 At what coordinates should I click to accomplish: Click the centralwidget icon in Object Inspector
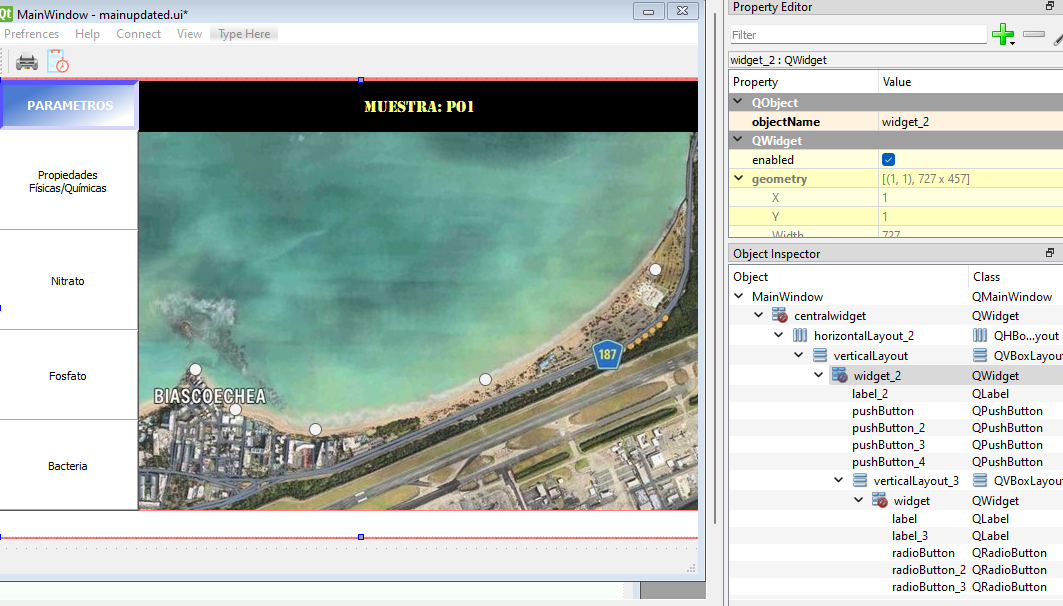click(x=780, y=316)
